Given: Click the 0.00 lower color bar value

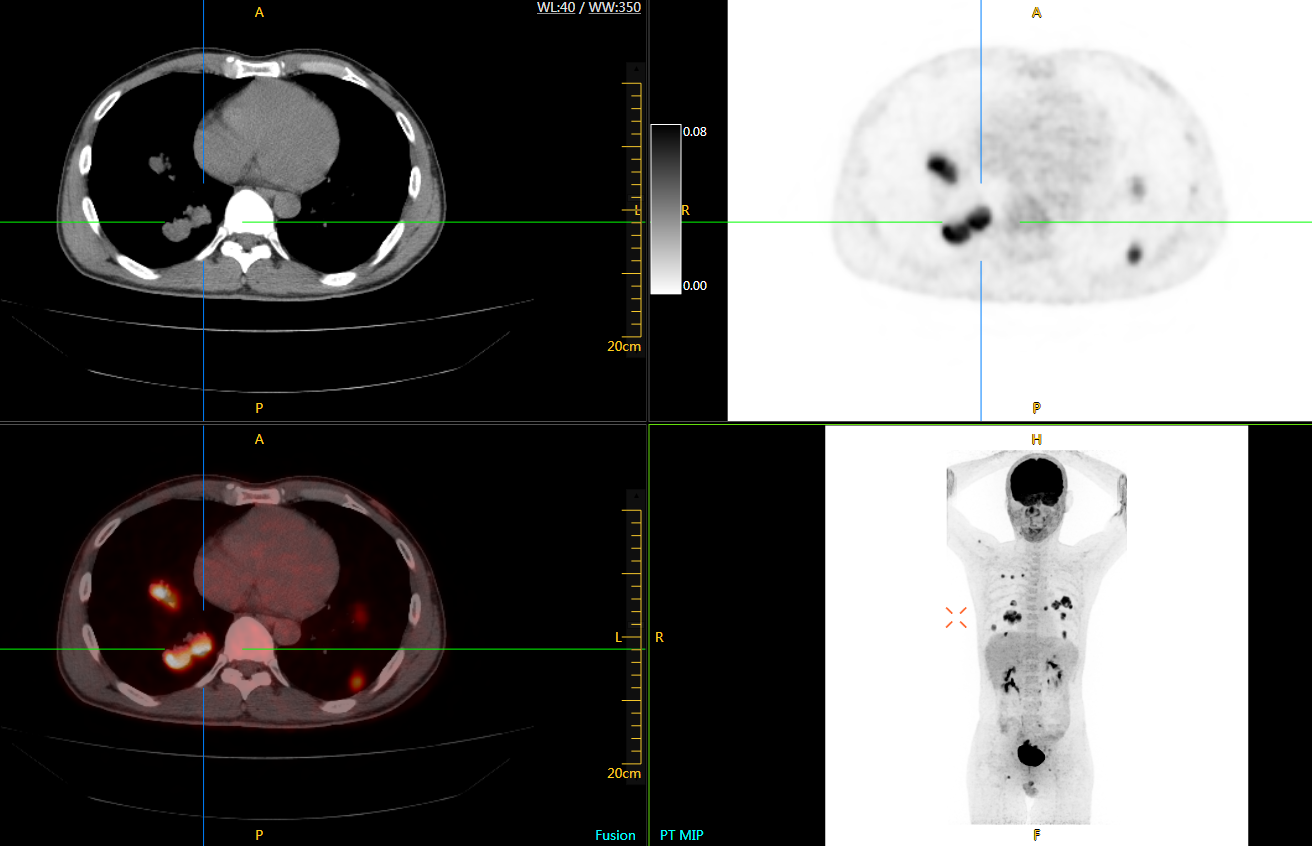Looking at the screenshot, I should [694, 285].
